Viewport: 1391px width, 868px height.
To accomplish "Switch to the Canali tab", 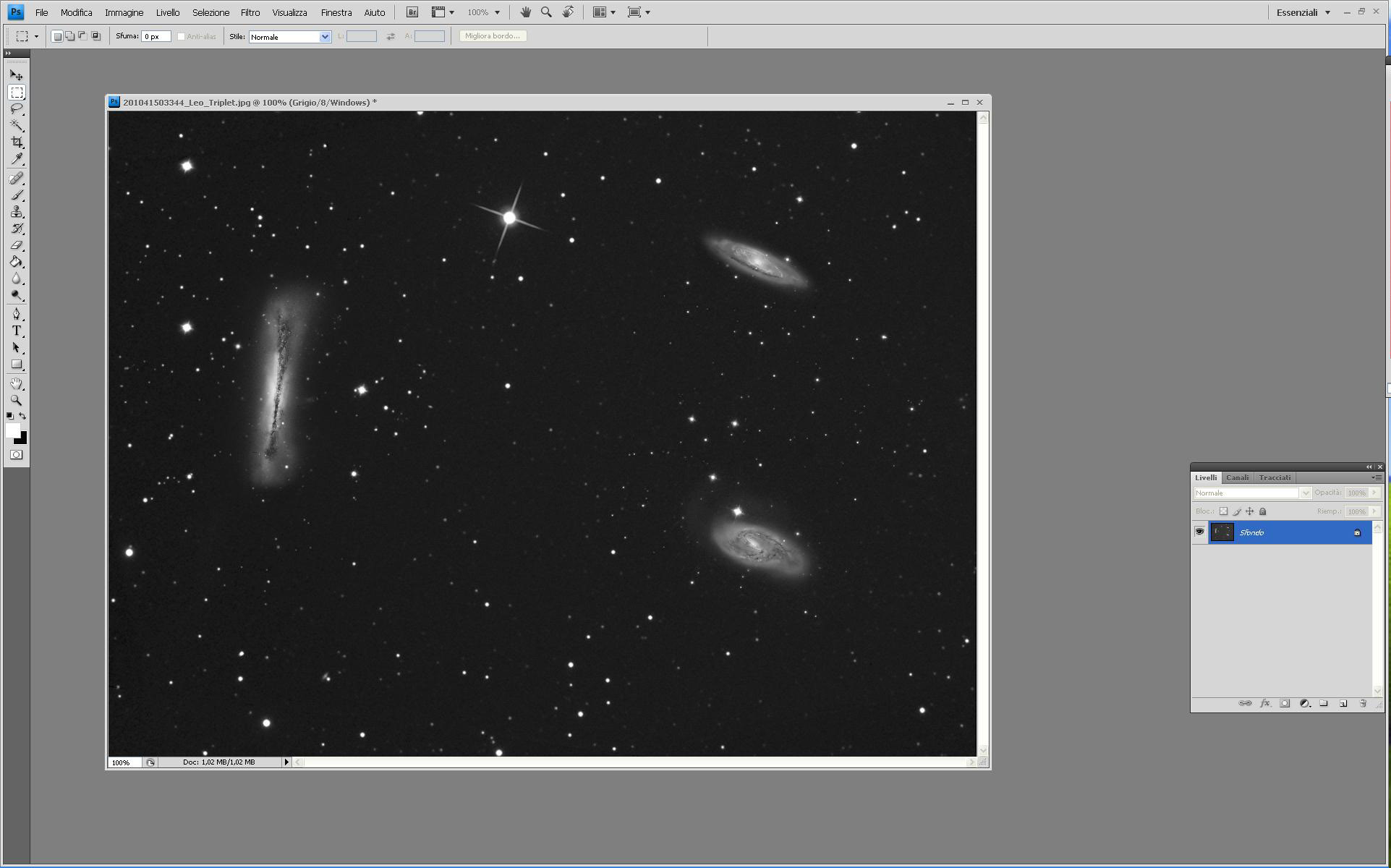I will (1237, 477).
